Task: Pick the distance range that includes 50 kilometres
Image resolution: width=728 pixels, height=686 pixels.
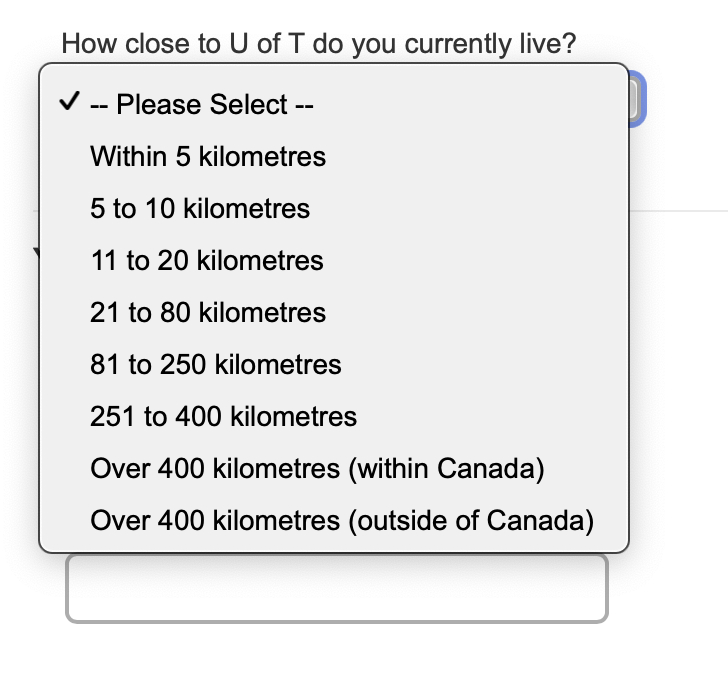Action: pos(208,313)
